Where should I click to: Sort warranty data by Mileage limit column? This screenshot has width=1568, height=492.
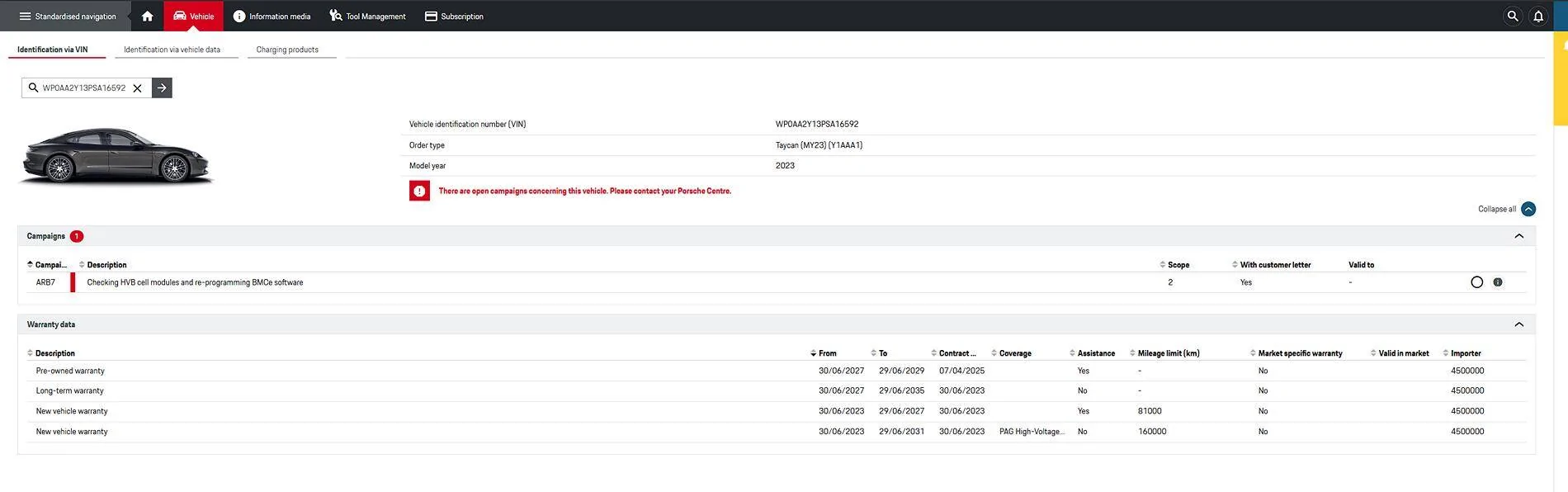pos(1165,353)
